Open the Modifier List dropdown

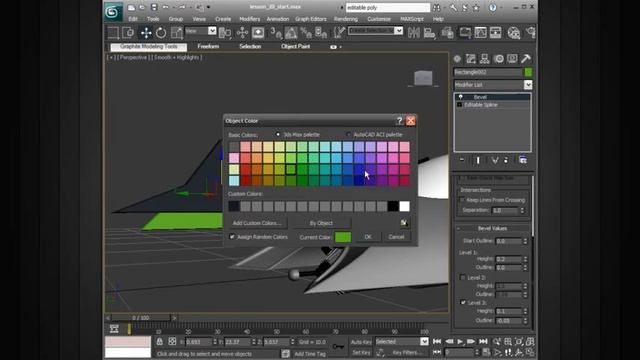[528, 85]
